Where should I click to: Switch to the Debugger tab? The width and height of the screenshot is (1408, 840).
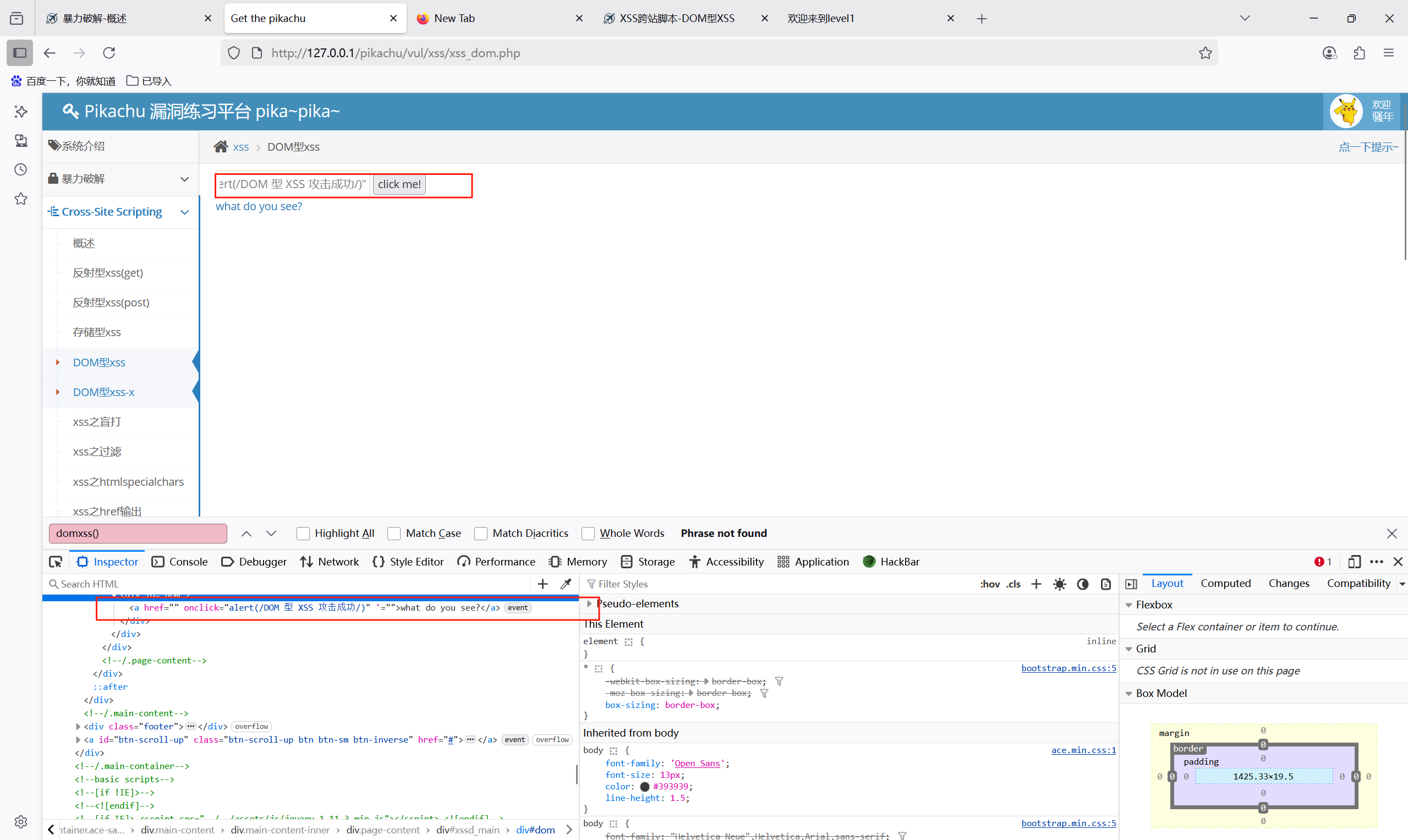(x=254, y=562)
